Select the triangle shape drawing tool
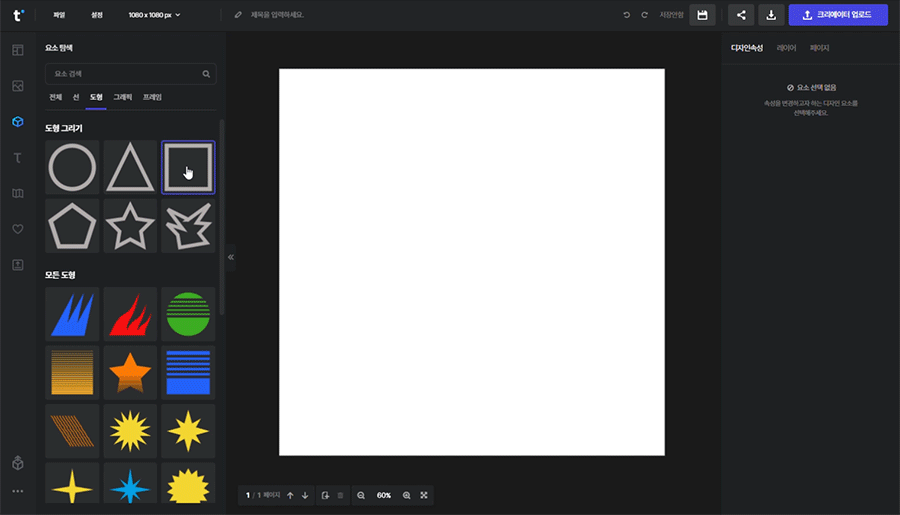900x515 pixels. 130,167
